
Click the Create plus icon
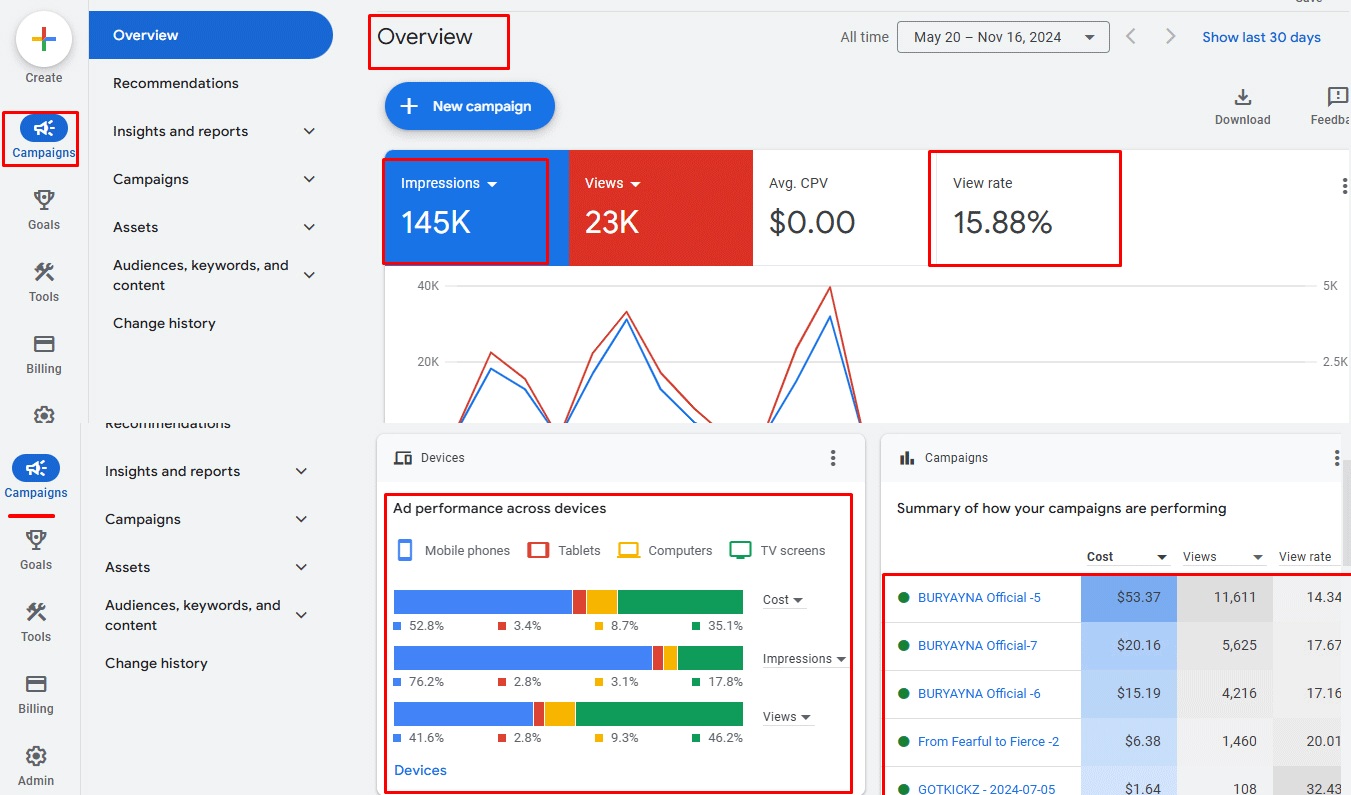point(44,40)
